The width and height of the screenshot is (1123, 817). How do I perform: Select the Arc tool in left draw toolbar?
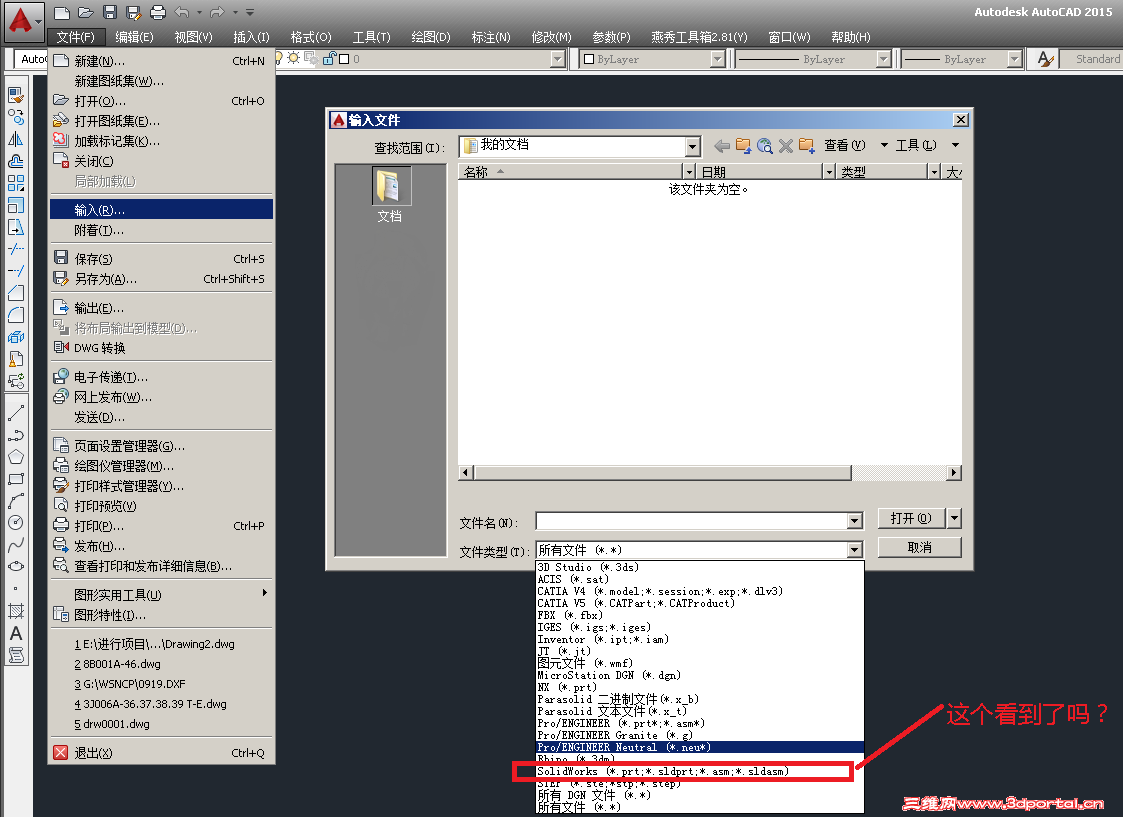point(16,501)
